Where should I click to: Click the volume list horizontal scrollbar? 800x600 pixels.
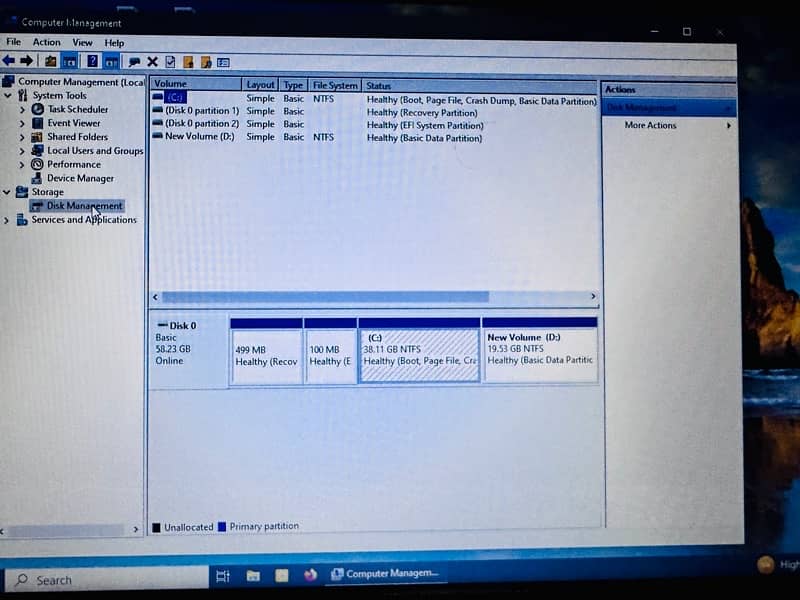tap(325, 297)
